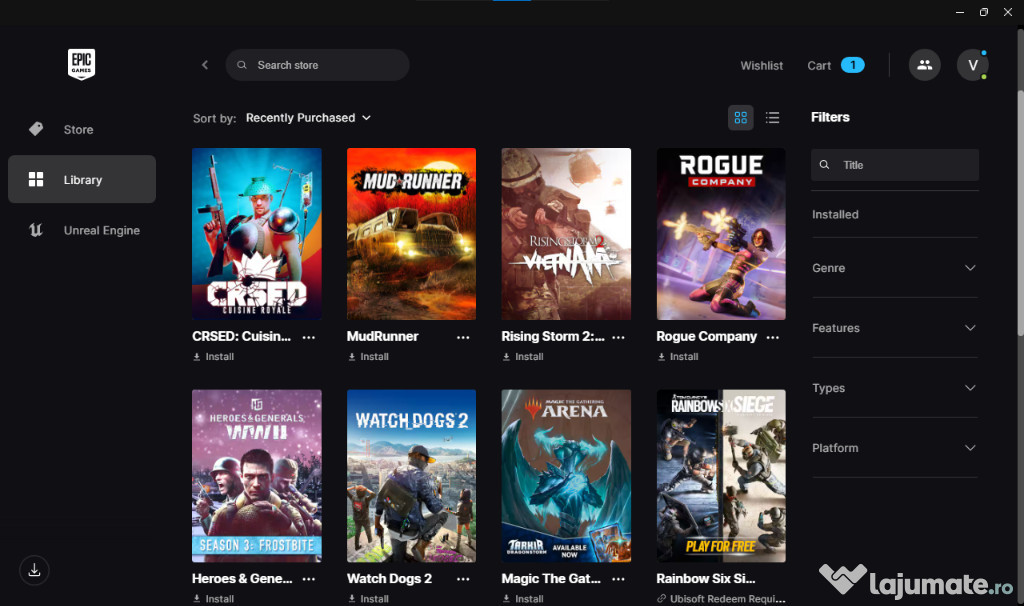Screen dimensions: 1024x606
Task: Open the downloads icon
Action: 35,570
